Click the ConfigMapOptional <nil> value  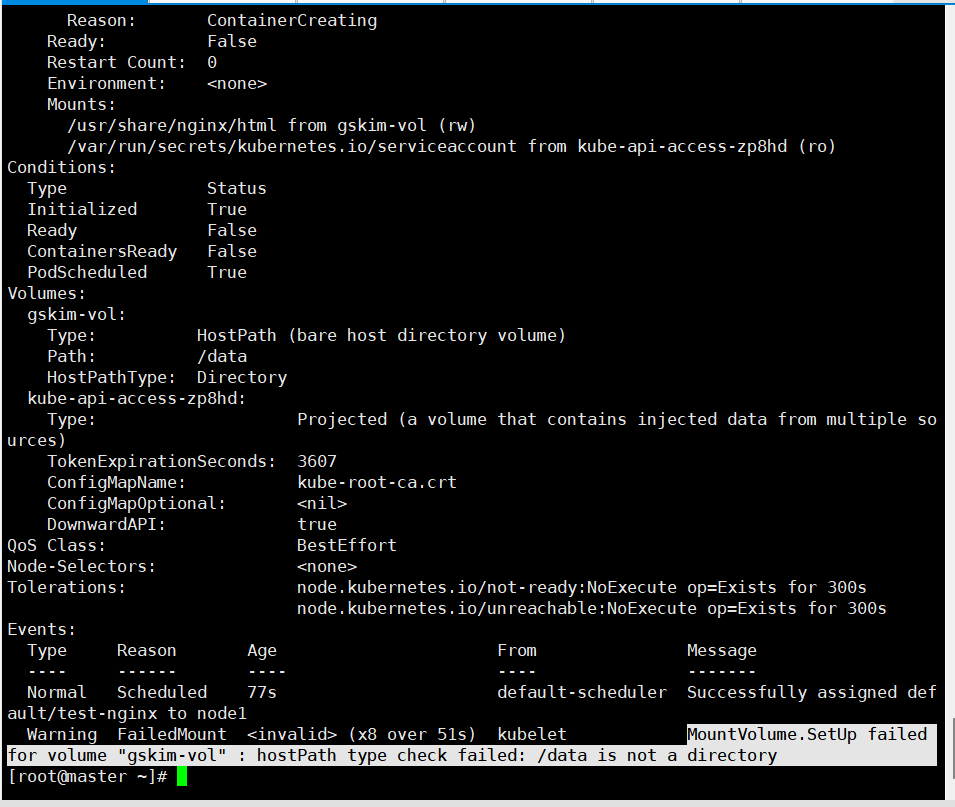point(322,504)
